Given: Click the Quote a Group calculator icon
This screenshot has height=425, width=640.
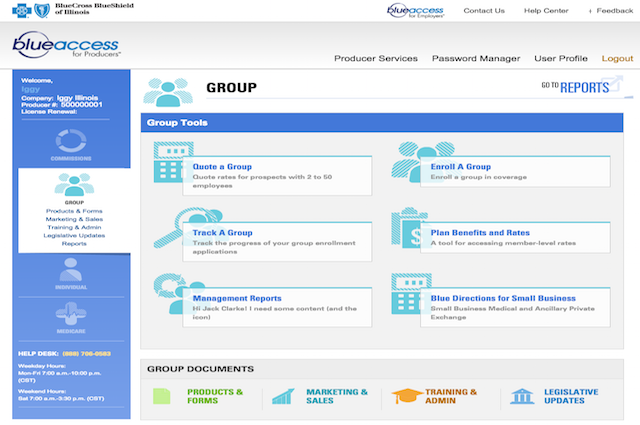Looking at the screenshot, I should [x=166, y=165].
